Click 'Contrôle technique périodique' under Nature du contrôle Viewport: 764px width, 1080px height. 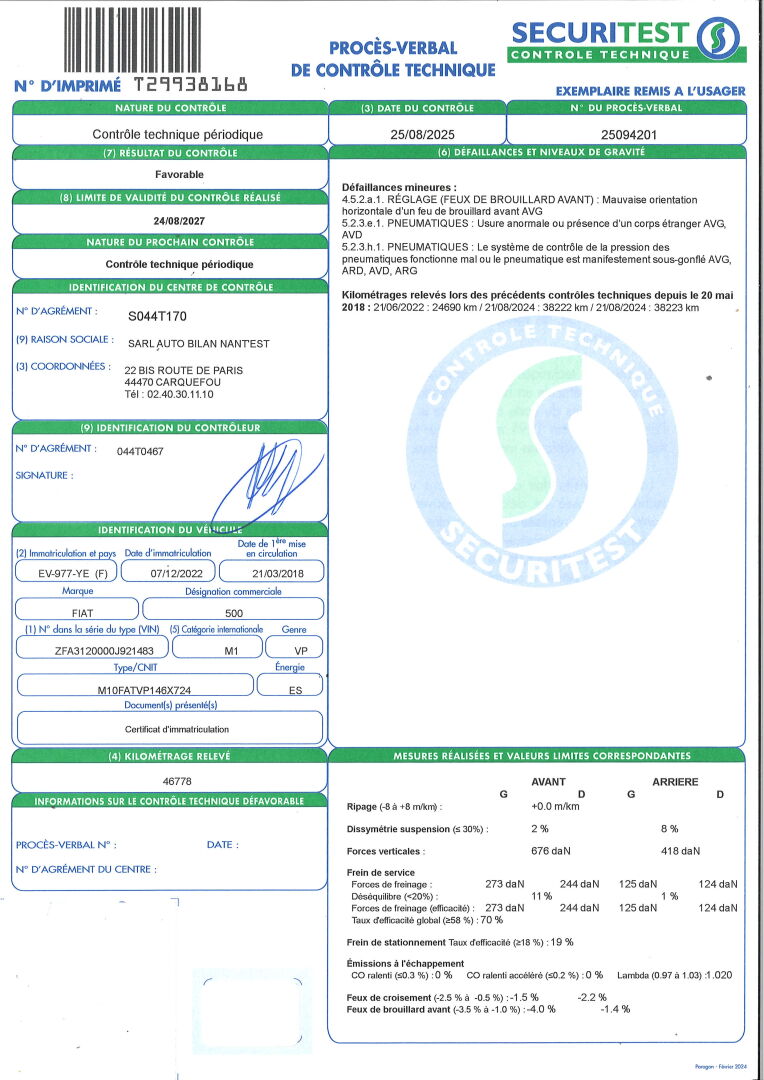pyautogui.click(x=178, y=134)
